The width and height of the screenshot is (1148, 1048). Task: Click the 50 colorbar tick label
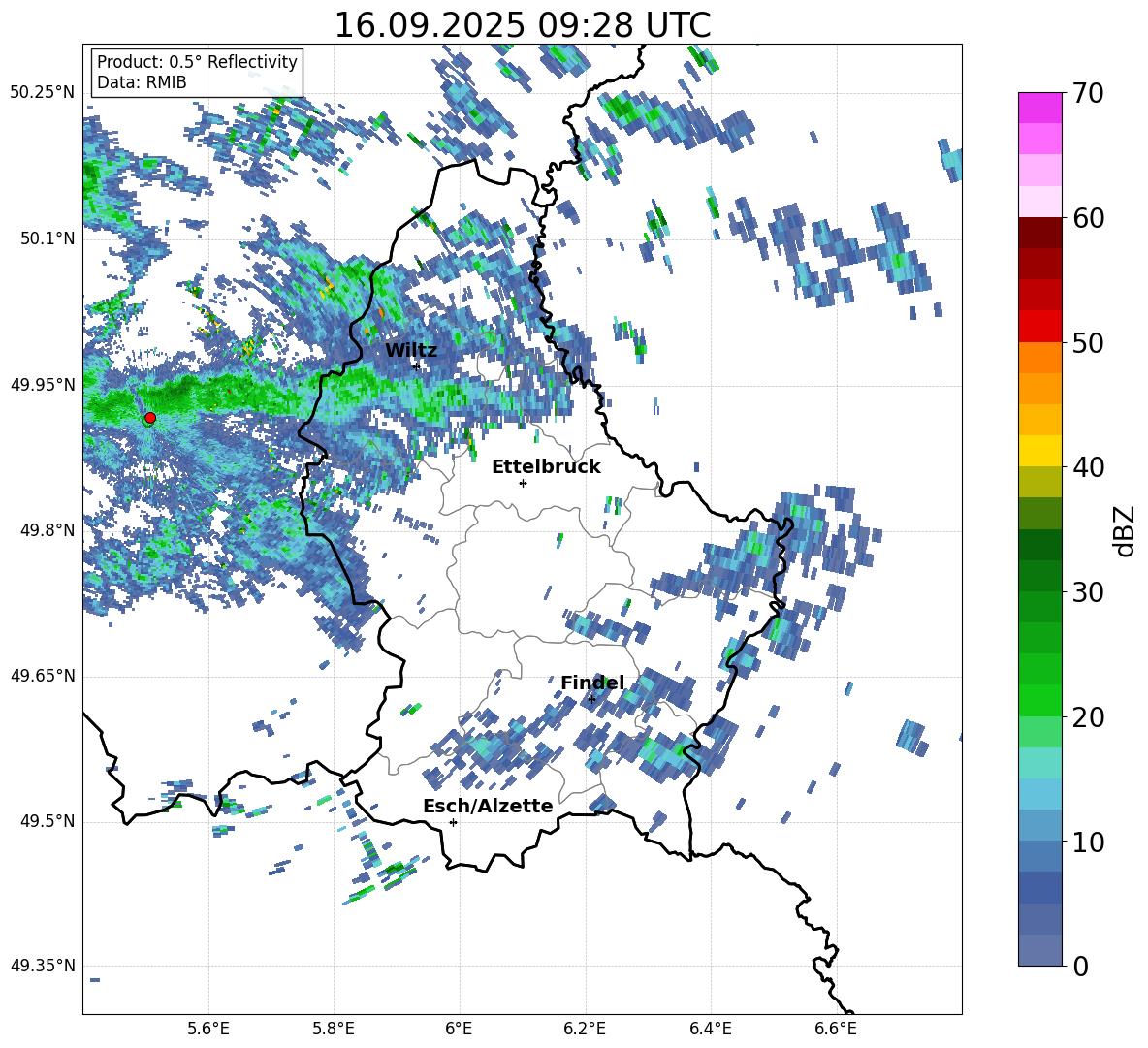click(1089, 342)
